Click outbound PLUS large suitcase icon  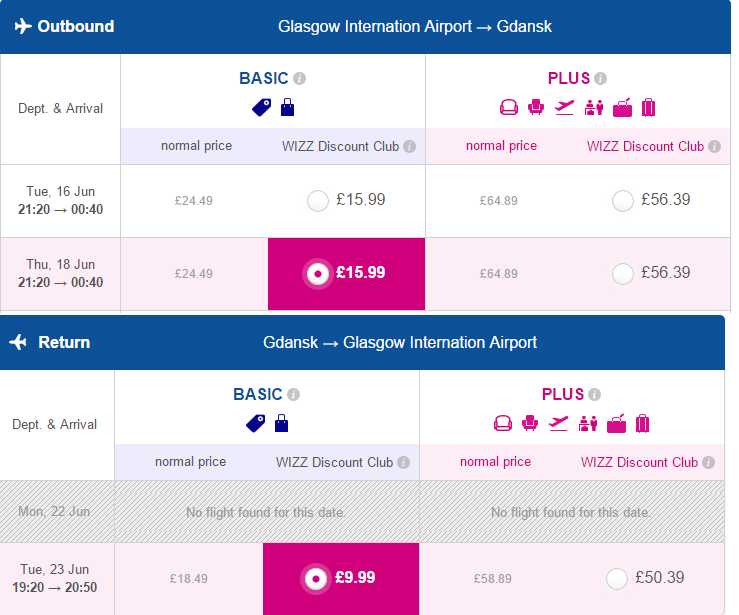coord(649,107)
